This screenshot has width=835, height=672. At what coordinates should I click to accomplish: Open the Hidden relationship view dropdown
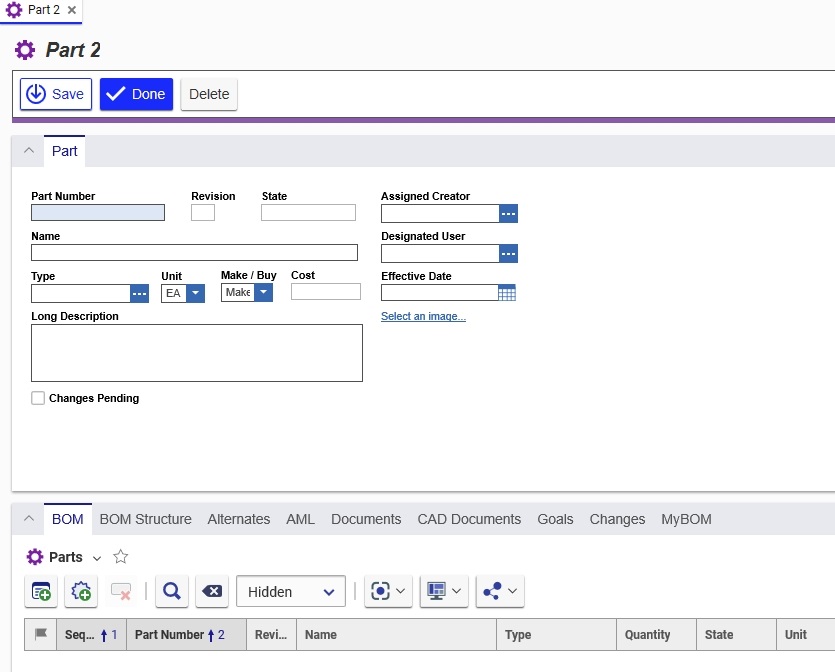click(x=291, y=592)
